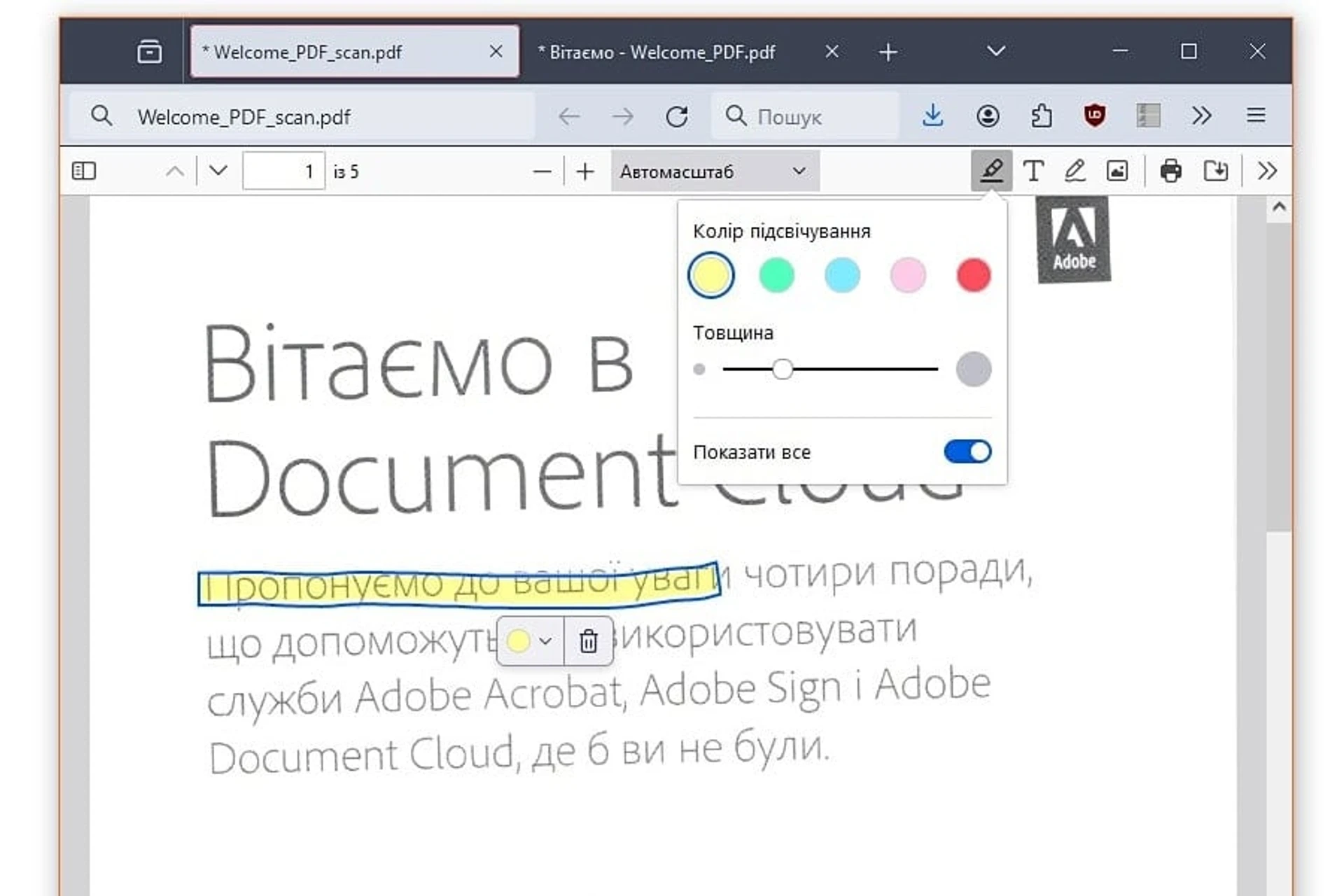Select the highlight tool in PDF toolbar
Screen dimensions: 1344x896
(991, 171)
